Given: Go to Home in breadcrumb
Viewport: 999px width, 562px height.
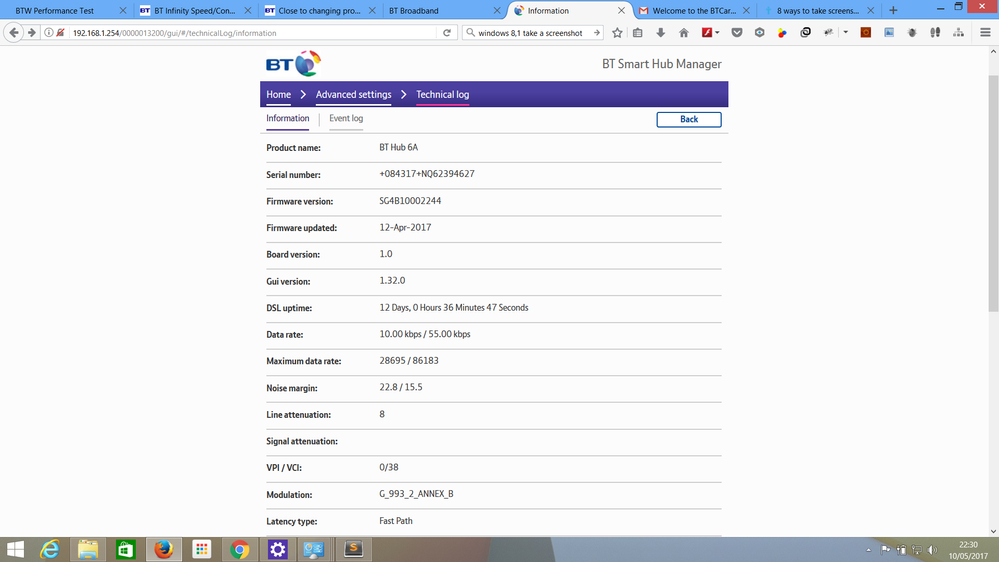Looking at the screenshot, I should coord(278,94).
